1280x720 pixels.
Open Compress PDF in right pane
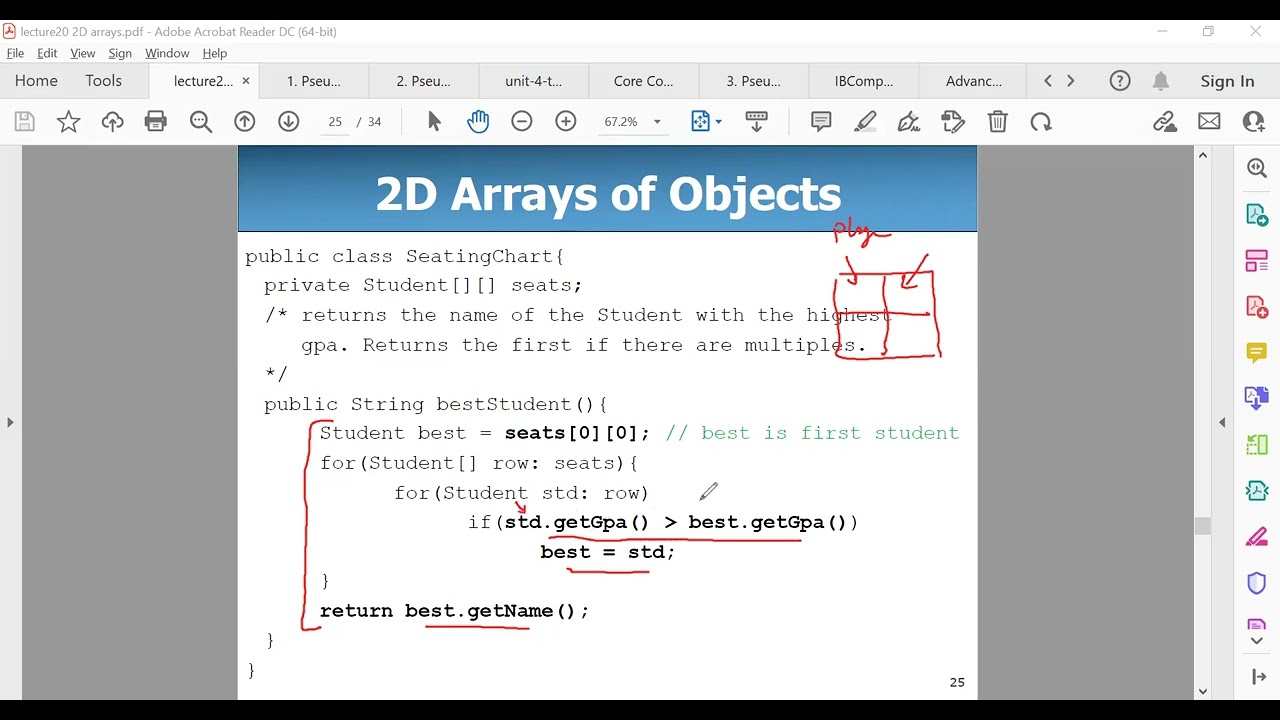point(1257,491)
